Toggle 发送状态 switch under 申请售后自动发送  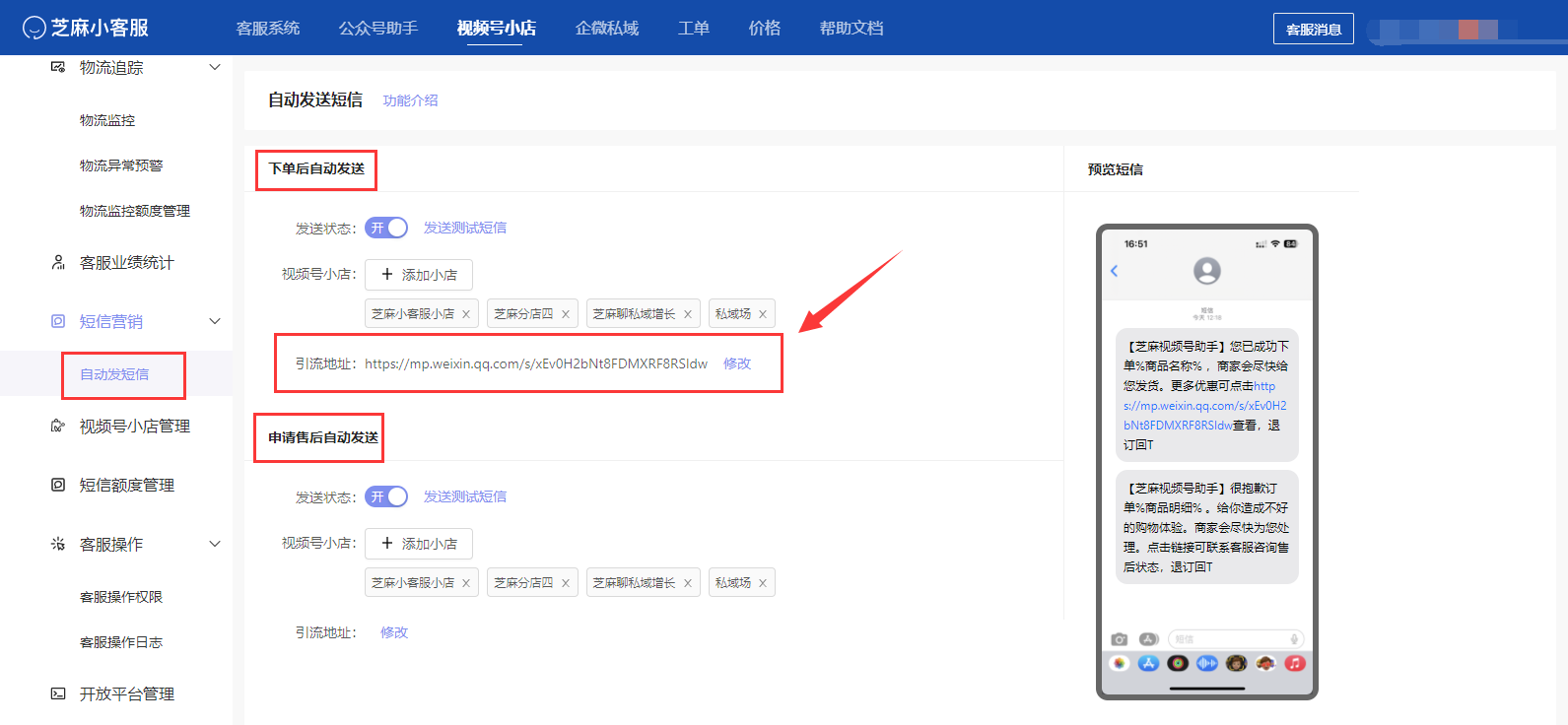[x=386, y=496]
